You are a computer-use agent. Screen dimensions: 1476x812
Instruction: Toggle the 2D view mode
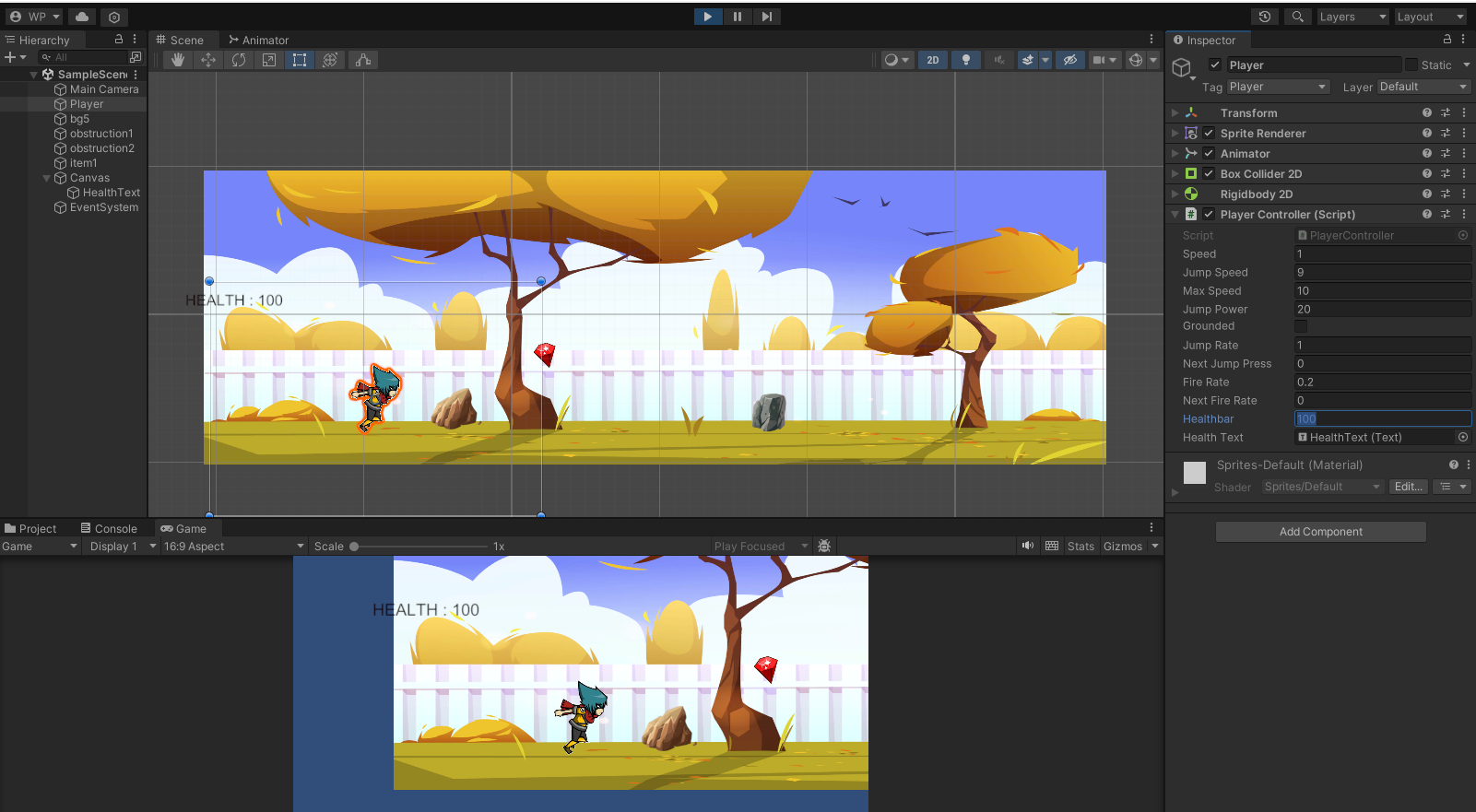click(933, 60)
